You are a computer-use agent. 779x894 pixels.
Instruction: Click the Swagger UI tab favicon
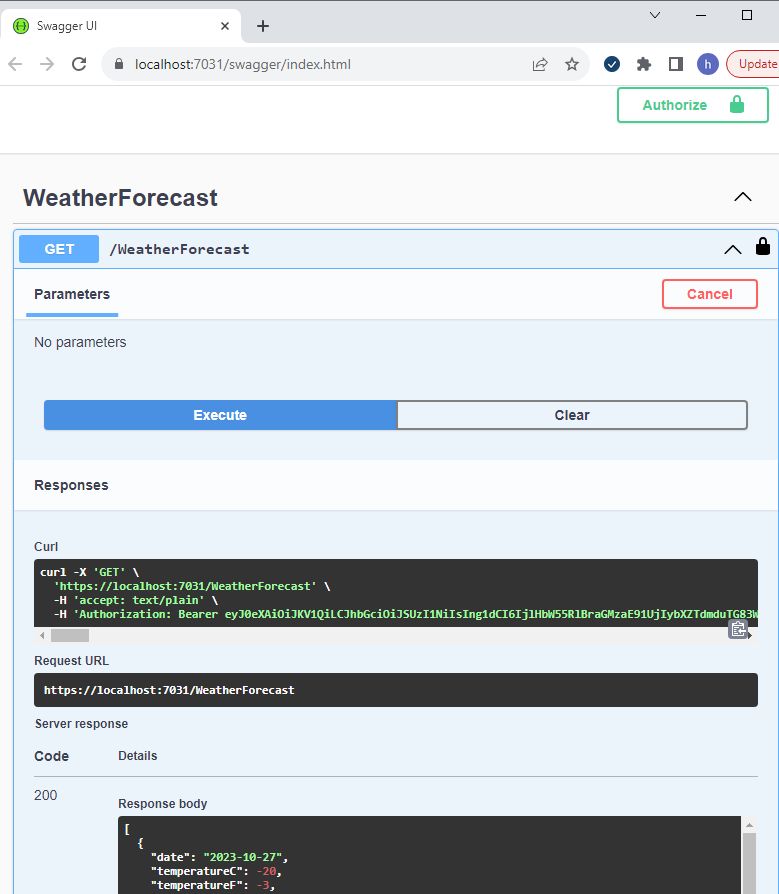[21, 26]
